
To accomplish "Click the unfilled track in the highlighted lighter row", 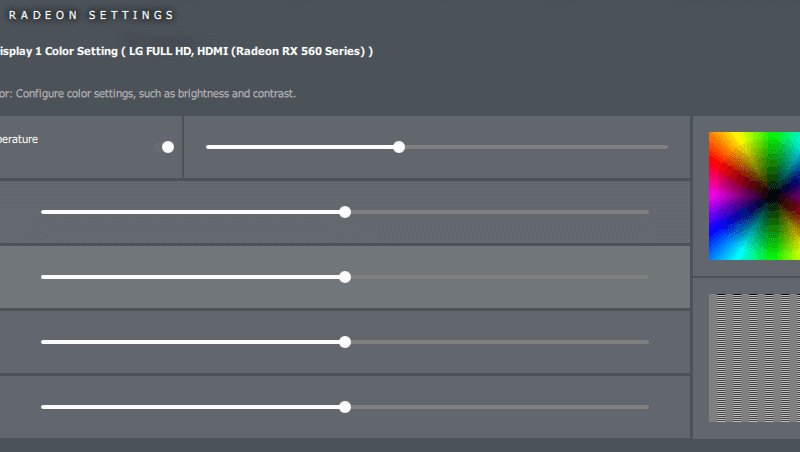I will point(500,277).
